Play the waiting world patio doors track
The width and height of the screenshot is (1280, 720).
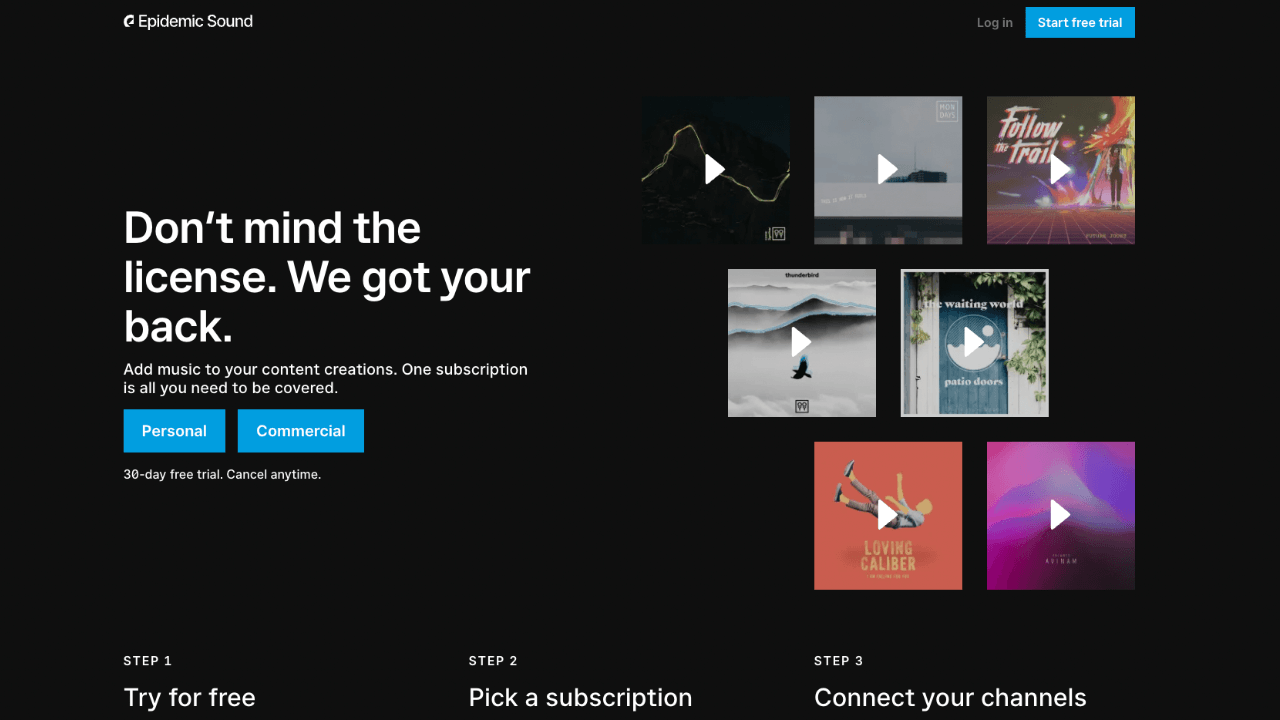coord(975,343)
